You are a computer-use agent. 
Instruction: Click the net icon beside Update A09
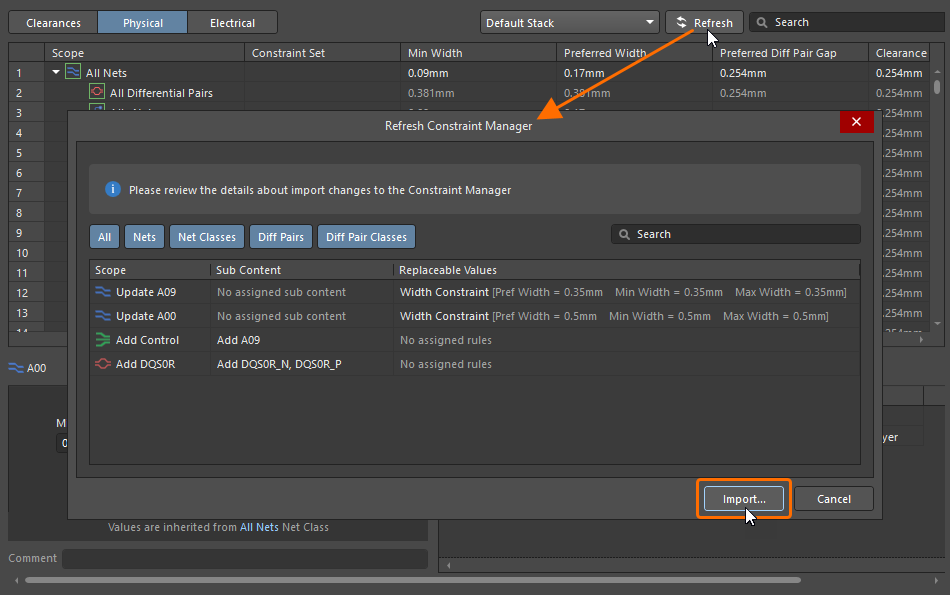(x=103, y=291)
